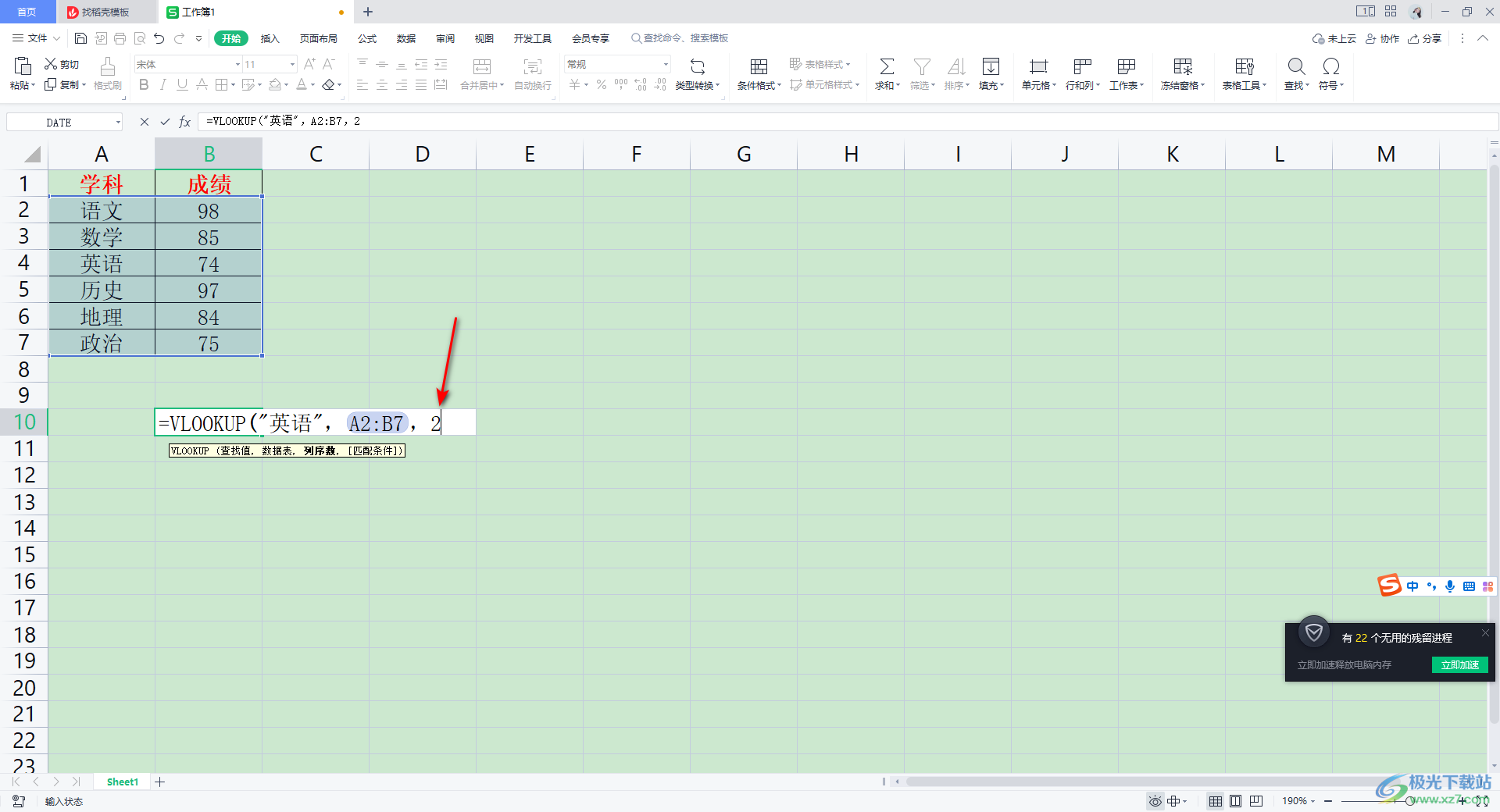1500x812 pixels.
Task: Switch to the Sheet1 tab
Action: point(122,782)
